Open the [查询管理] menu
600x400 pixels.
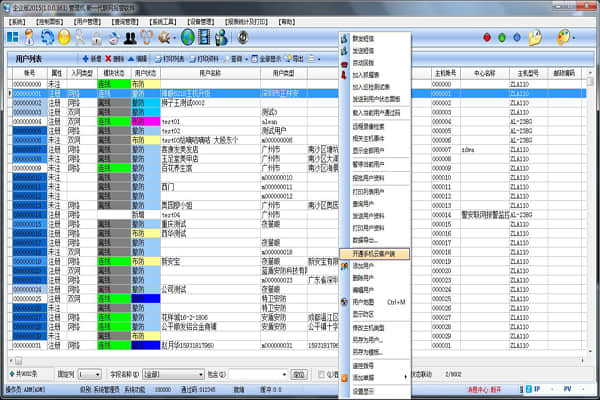point(125,22)
